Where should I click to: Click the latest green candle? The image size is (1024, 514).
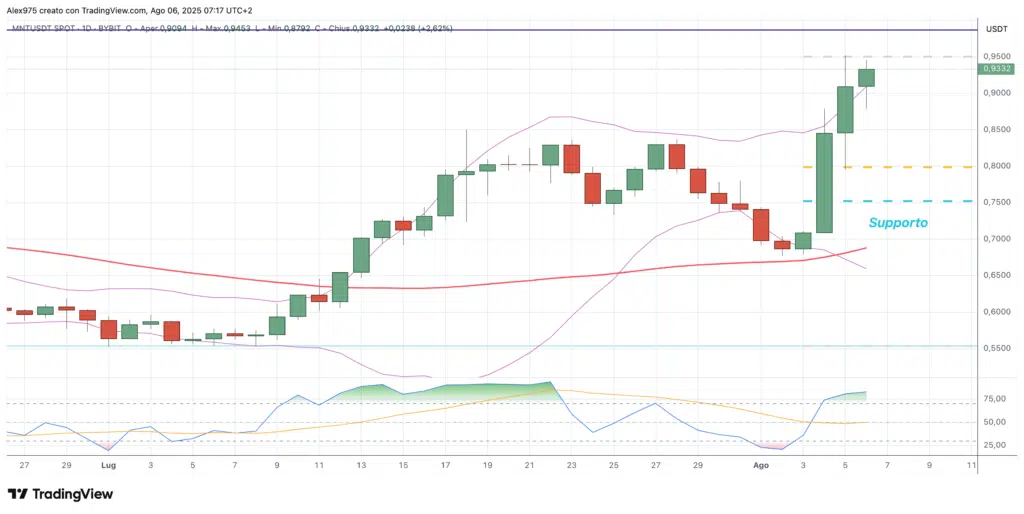[866, 77]
